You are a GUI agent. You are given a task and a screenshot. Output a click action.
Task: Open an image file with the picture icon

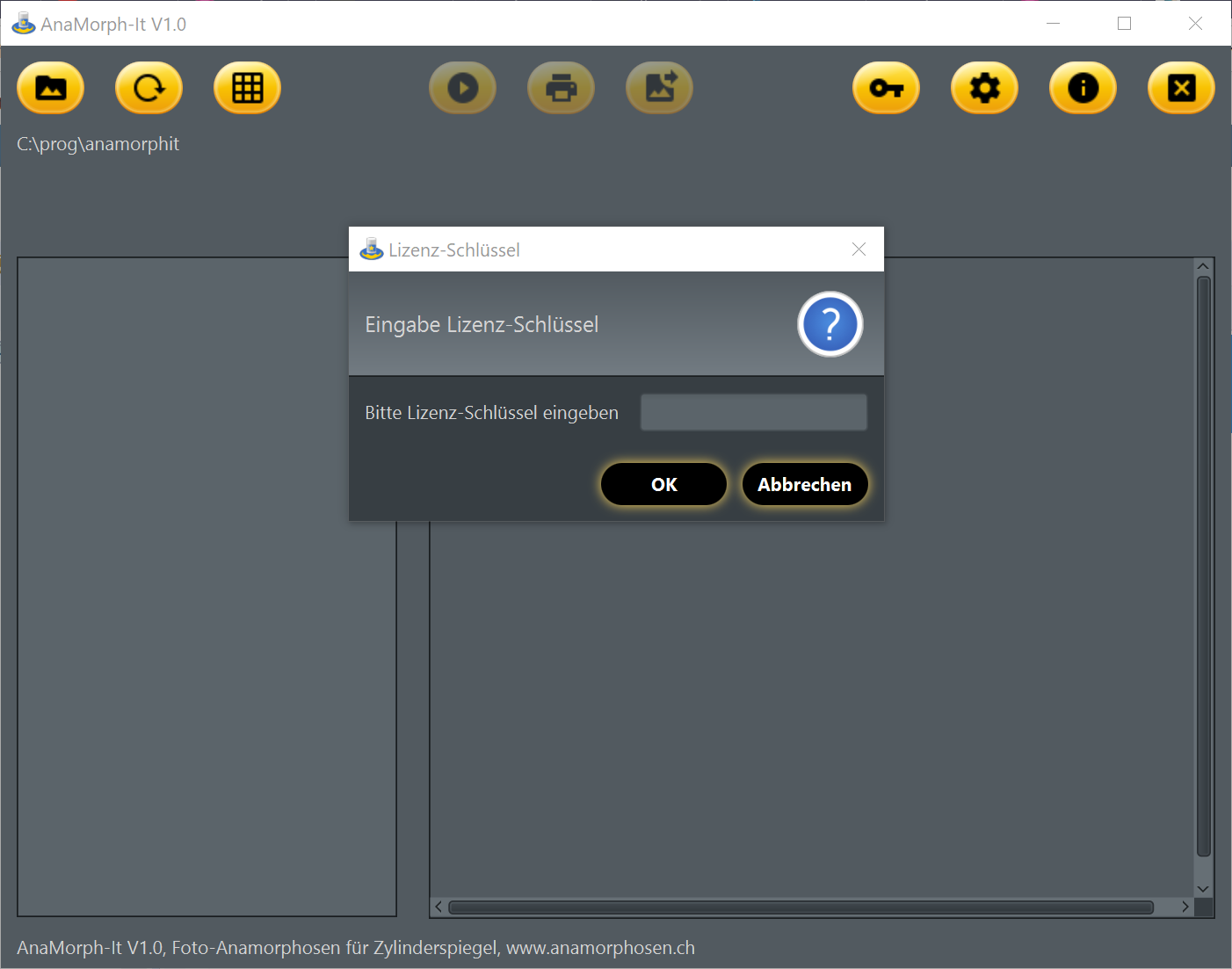51,89
